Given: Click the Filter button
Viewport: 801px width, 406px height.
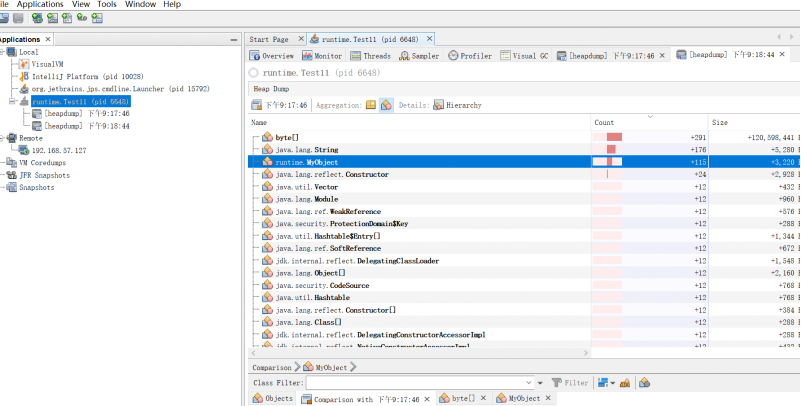Looking at the screenshot, I should click(570, 383).
